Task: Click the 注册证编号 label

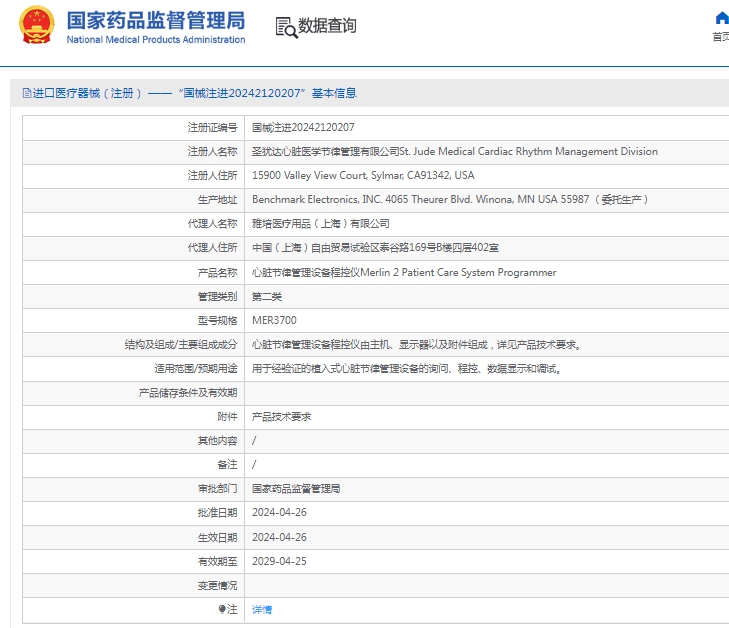Action: [212, 127]
